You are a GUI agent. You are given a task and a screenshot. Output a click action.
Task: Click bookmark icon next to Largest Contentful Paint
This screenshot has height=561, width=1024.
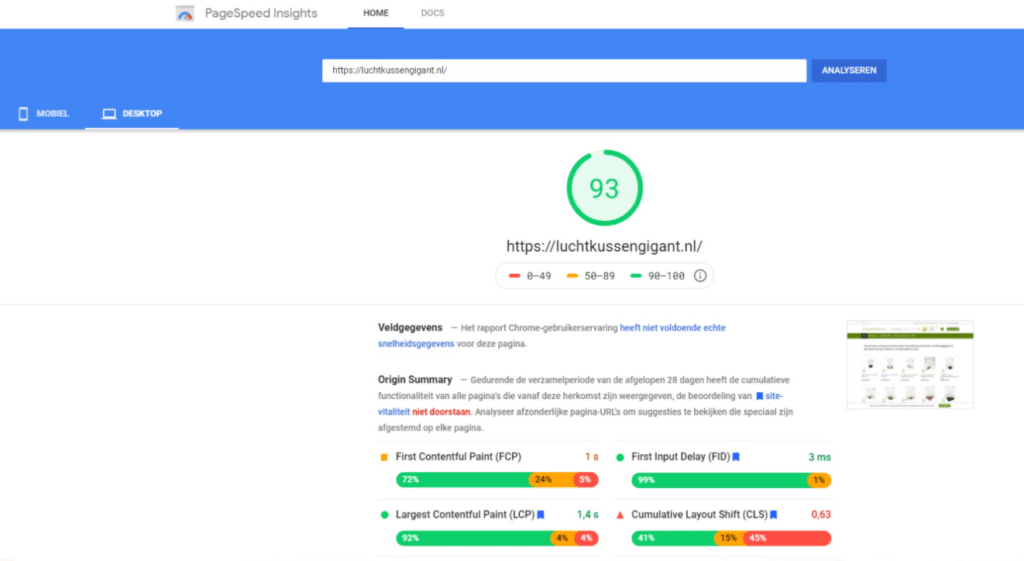point(541,515)
